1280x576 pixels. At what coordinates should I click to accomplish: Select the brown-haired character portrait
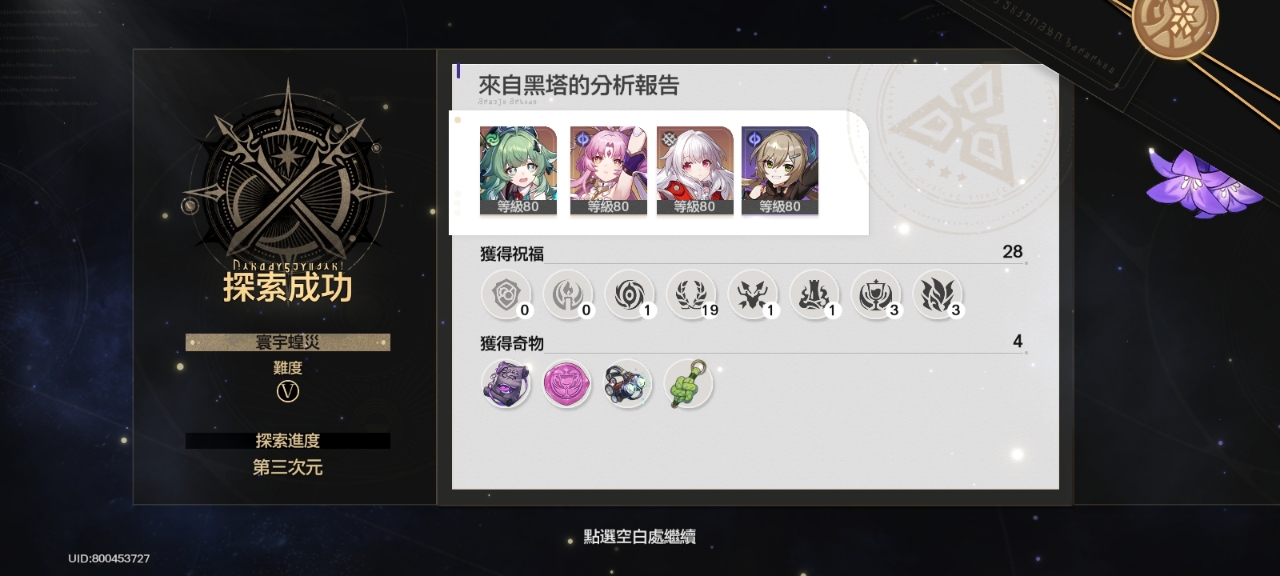(x=780, y=171)
